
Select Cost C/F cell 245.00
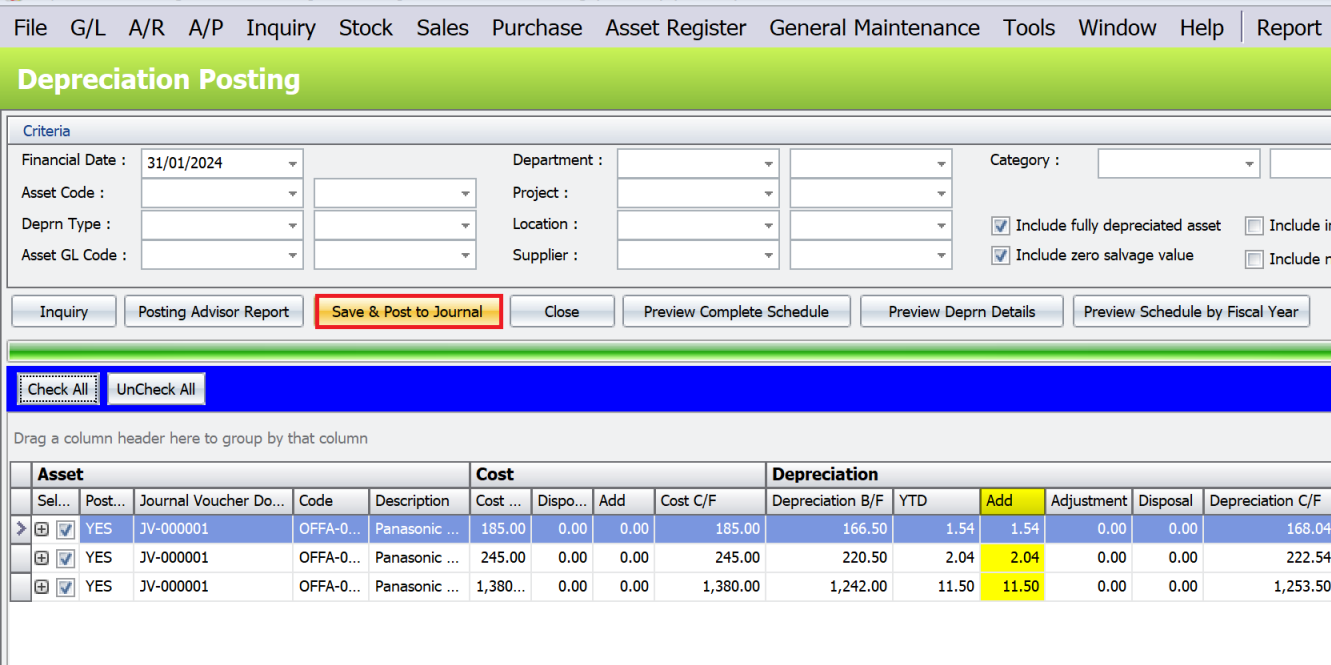[x=710, y=558]
